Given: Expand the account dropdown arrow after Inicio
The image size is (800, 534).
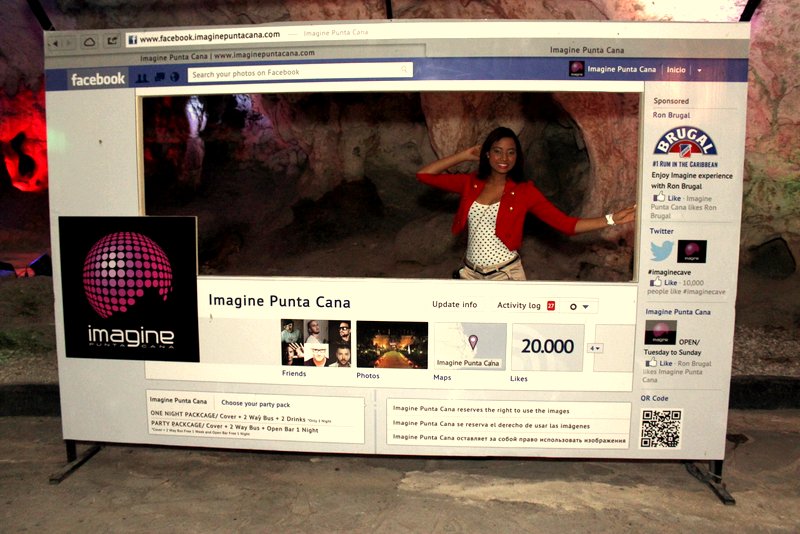Looking at the screenshot, I should click(699, 70).
